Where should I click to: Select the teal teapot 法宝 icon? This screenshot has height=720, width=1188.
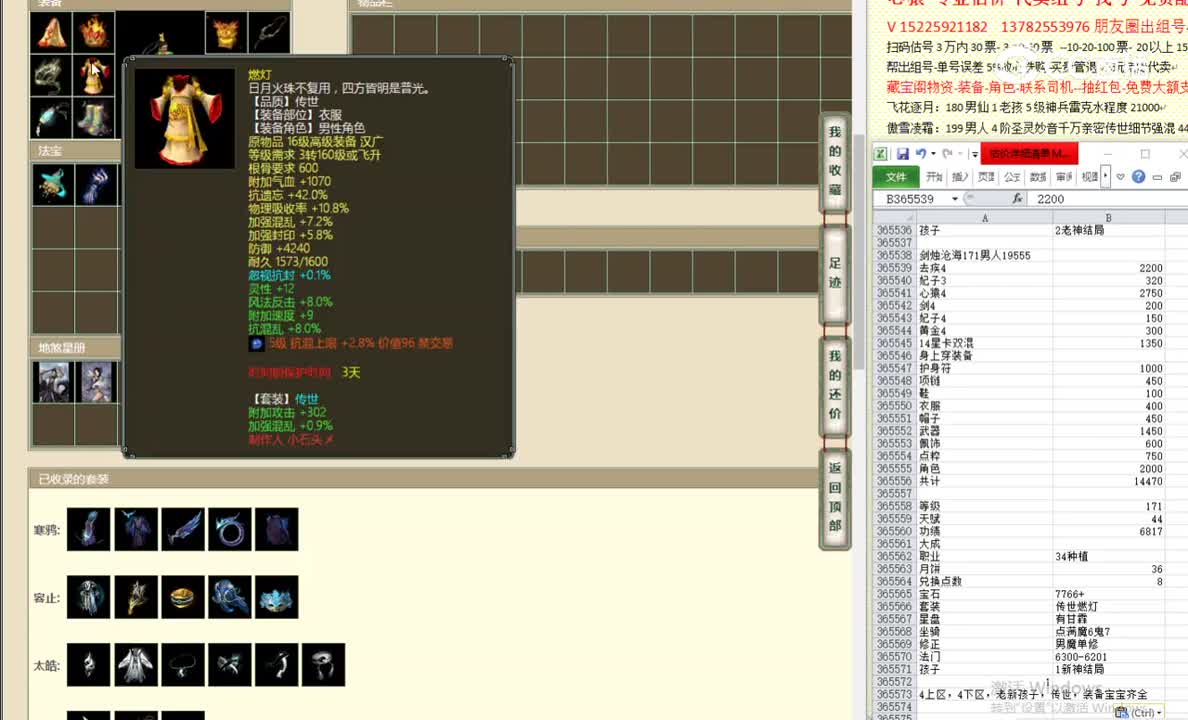53,184
